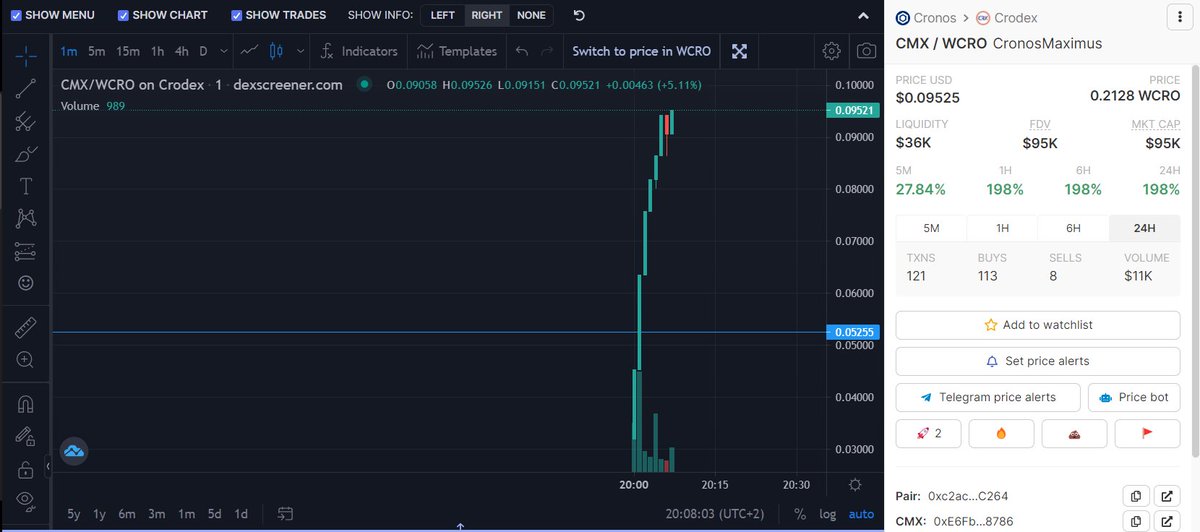Set show info to RIGHT

point(487,16)
